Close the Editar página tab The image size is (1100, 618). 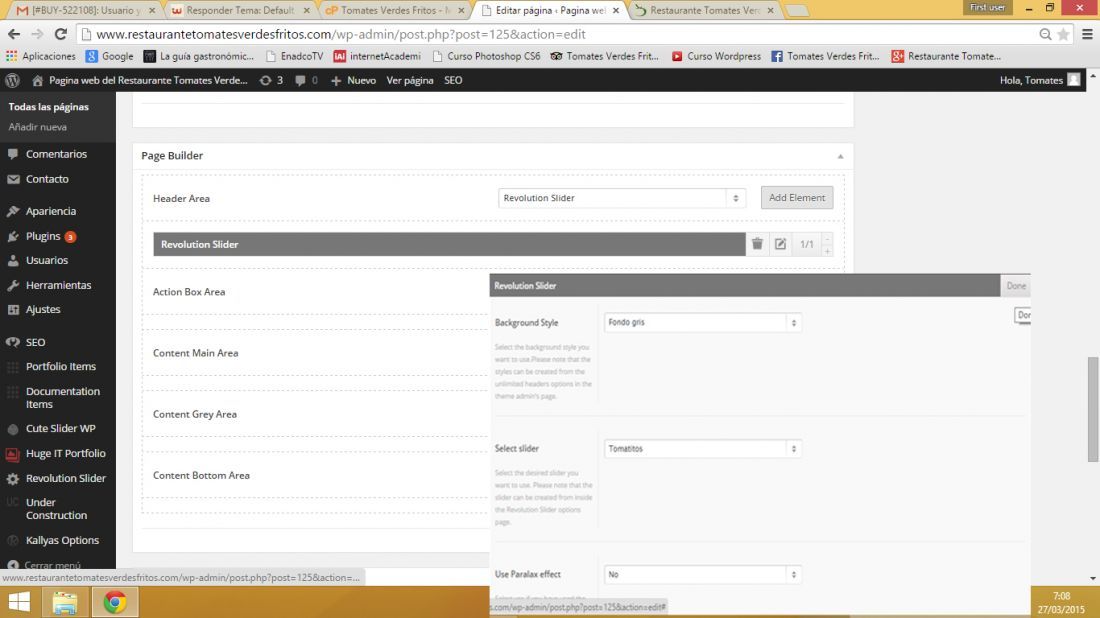pos(615,11)
